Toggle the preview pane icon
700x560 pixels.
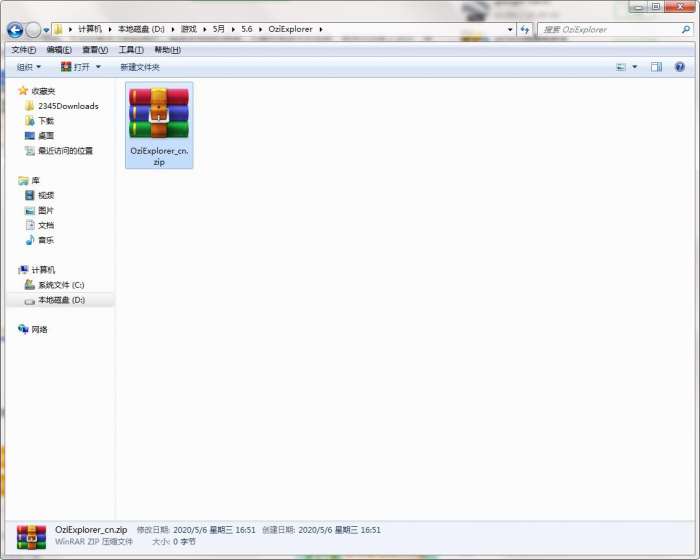pos(657,67)
